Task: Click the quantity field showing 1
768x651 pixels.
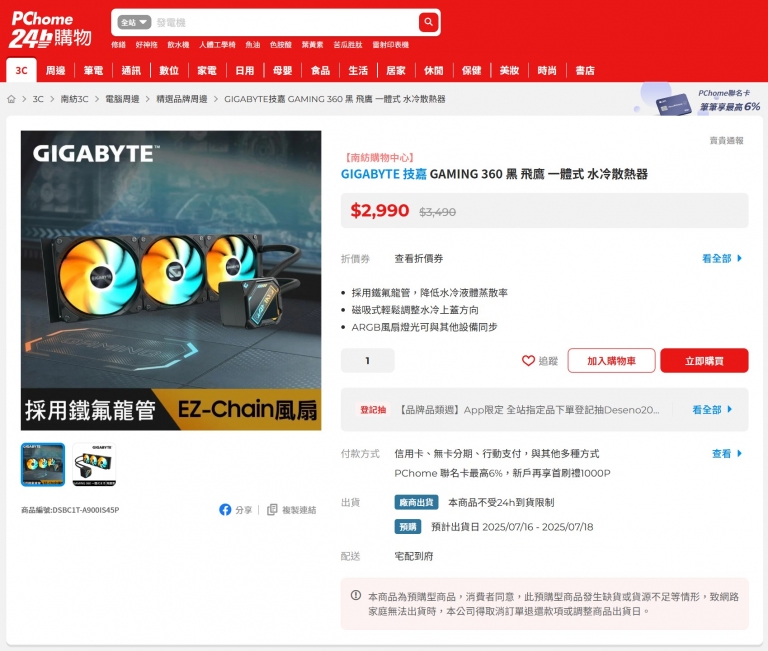Action: click(x=367, y=361)
